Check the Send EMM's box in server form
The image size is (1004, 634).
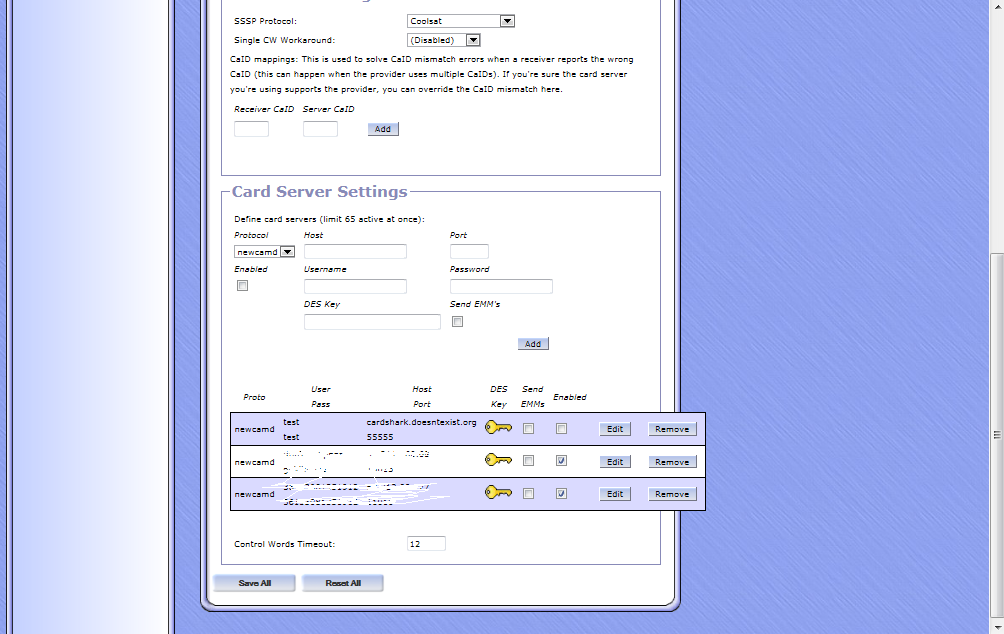[457, 322]
